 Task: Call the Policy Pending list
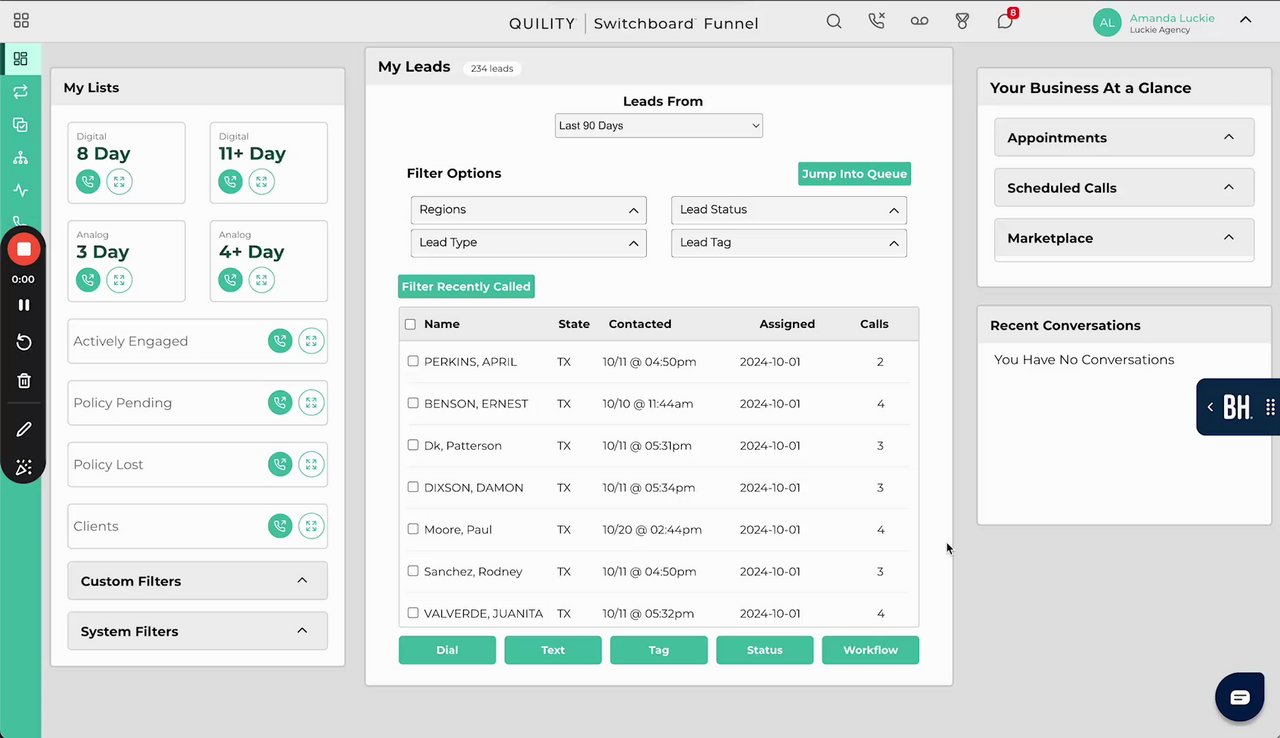(x=280, y=403)
